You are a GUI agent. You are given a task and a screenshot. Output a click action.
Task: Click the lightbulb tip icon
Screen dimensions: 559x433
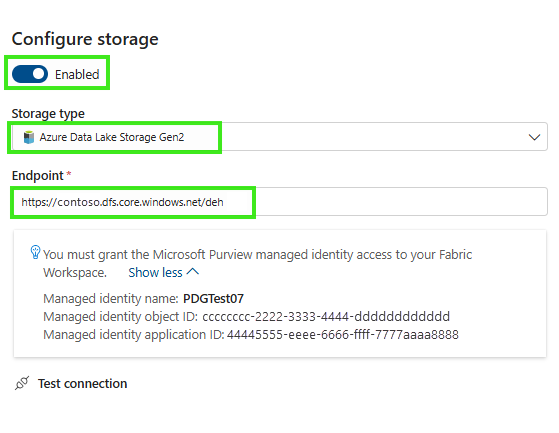pyautogui.click(x=35, y=252)
